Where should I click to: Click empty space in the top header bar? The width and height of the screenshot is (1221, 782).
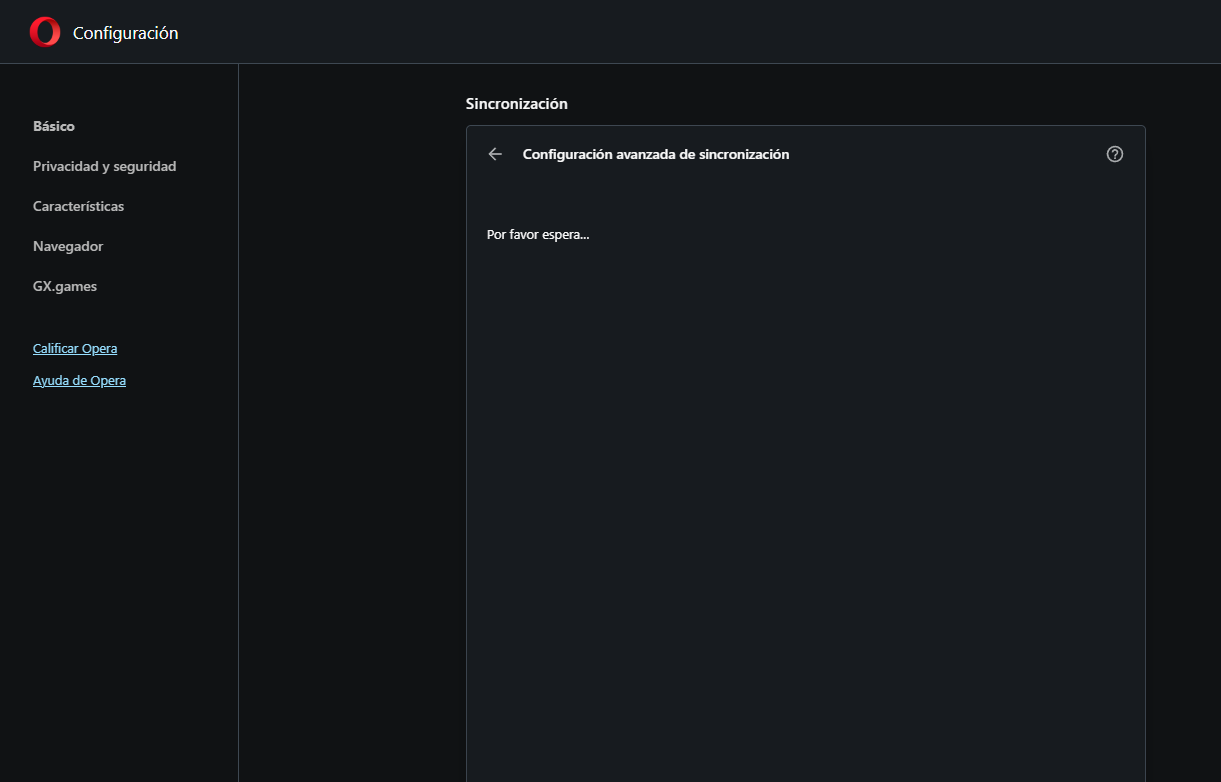pos(700,32)
